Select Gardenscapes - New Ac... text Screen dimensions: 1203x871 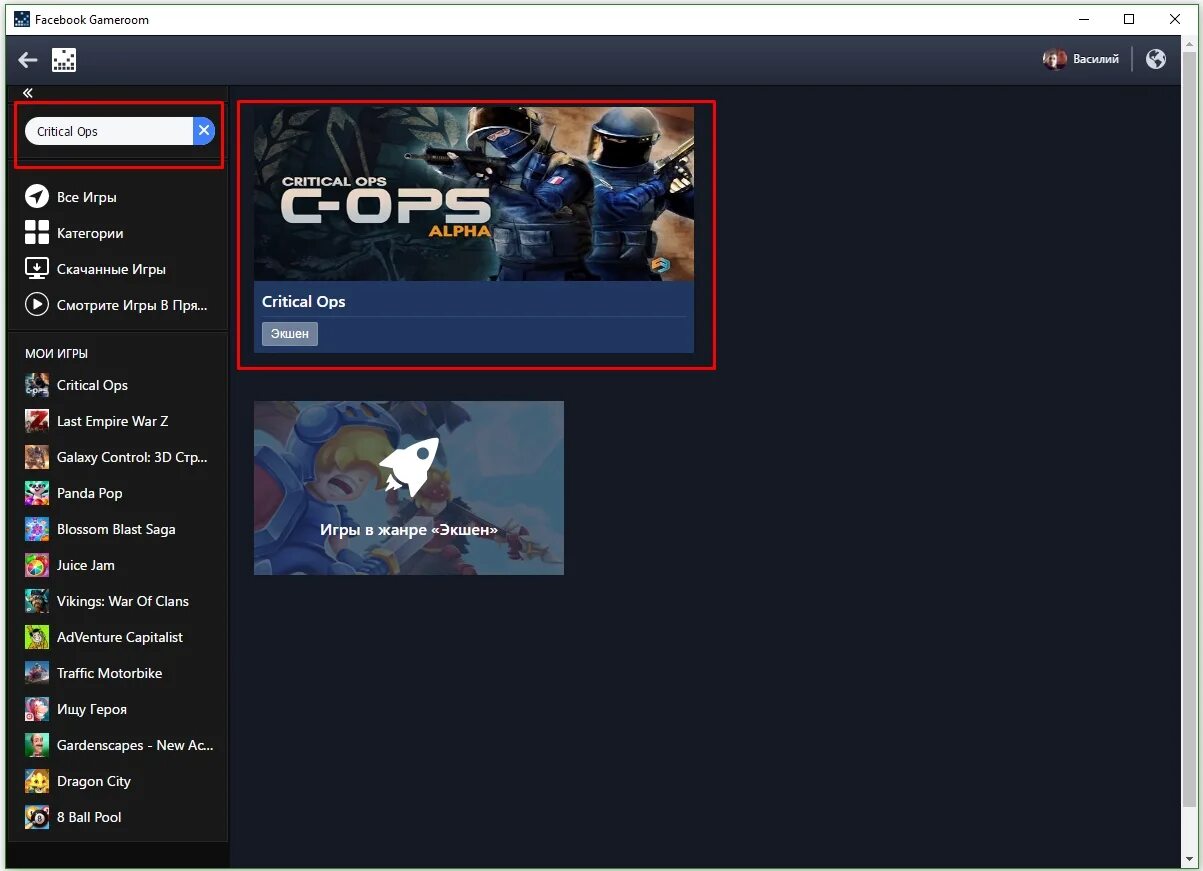click(x=135, y=745)
